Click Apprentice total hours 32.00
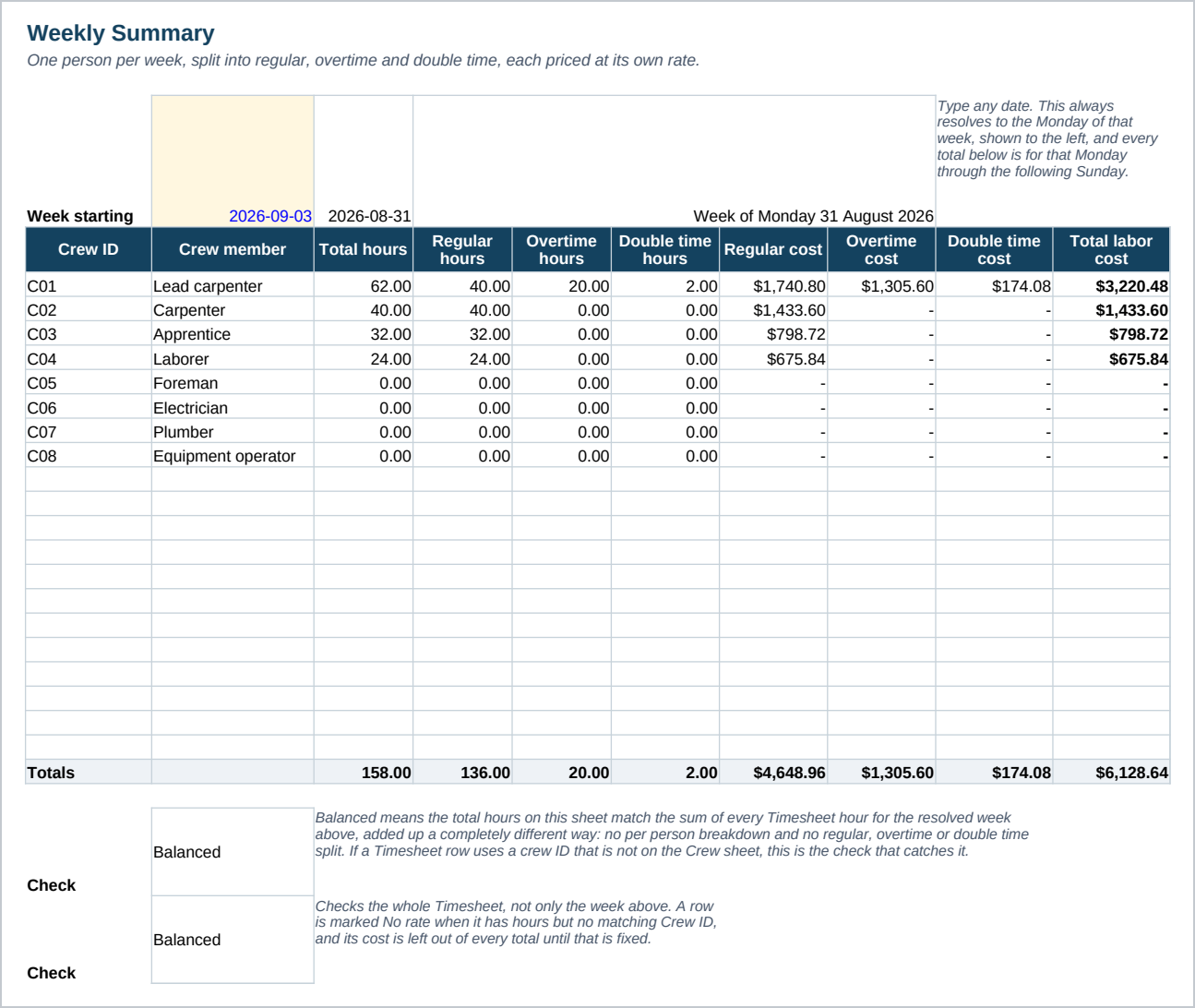This screenshot has width=1195, height=1008. click(x=364, y=334)
